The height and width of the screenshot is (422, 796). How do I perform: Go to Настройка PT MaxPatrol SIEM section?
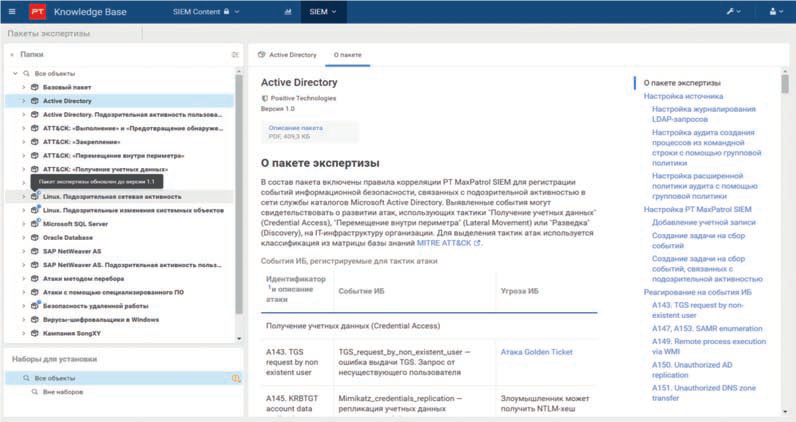pos(698,209)
